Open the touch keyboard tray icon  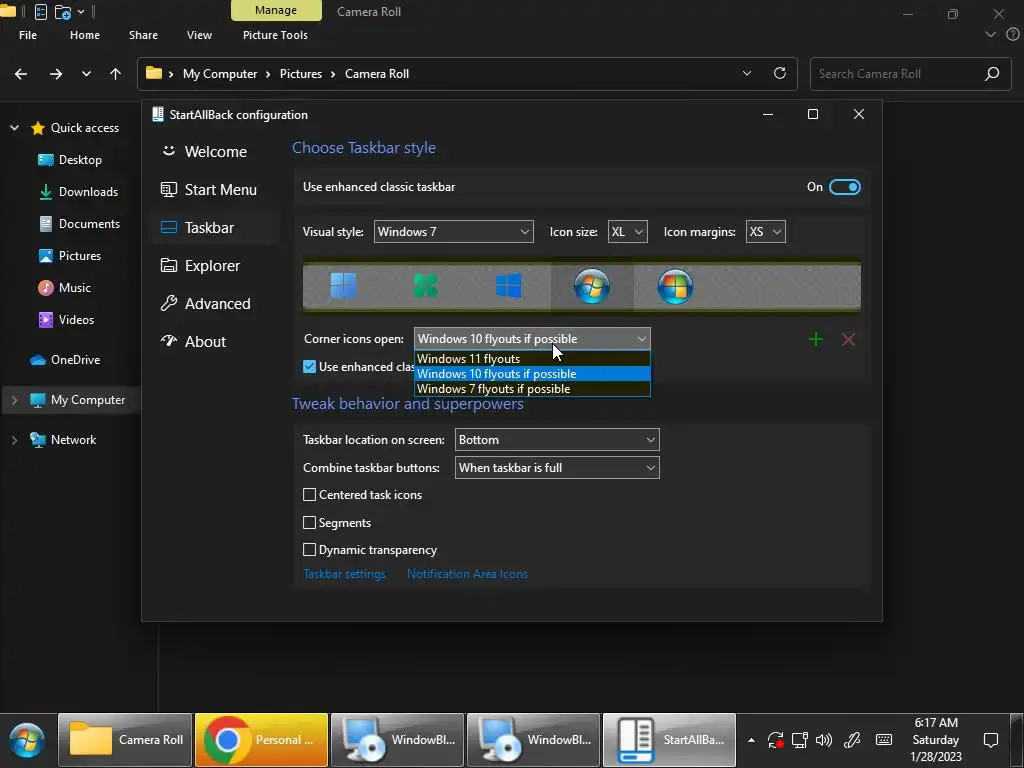pos(884,740)
